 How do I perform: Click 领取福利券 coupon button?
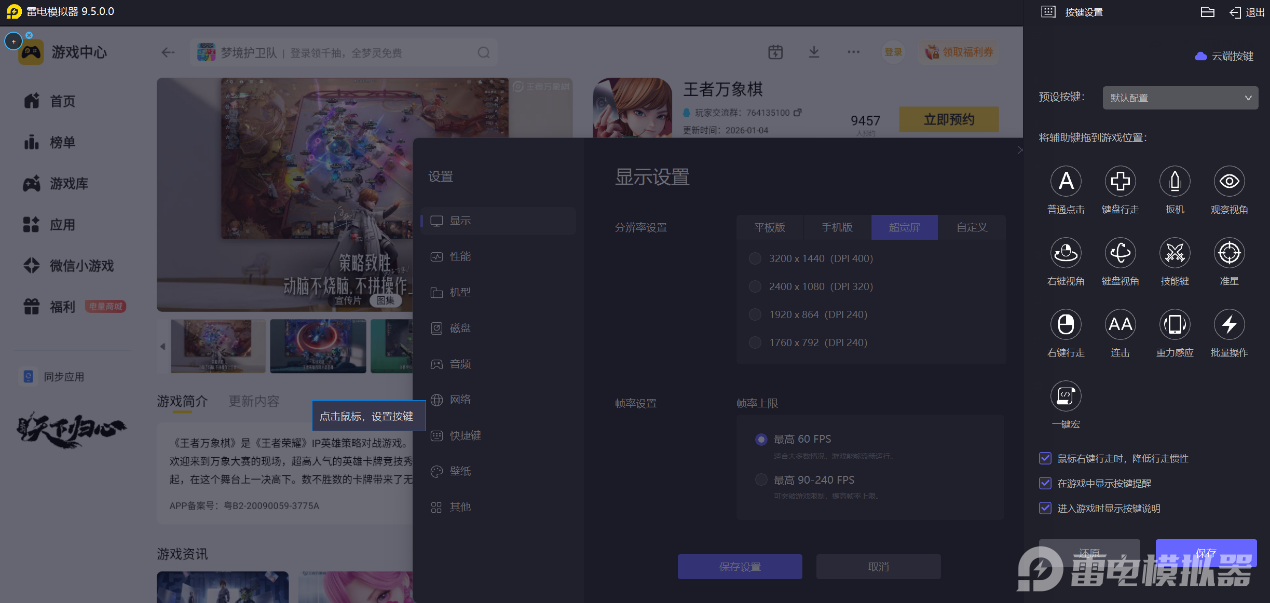(x=959, y=52)
